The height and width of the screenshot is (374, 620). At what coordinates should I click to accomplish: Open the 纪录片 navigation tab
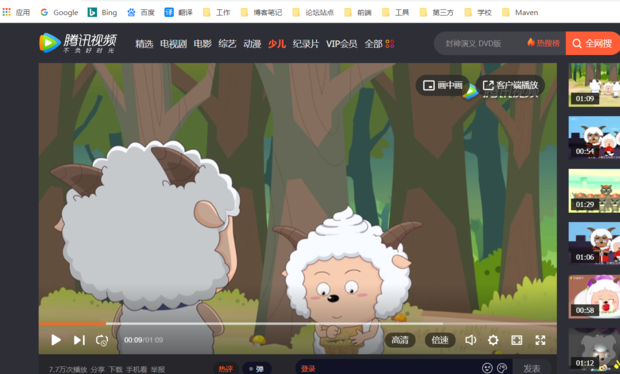pos(306,43)
